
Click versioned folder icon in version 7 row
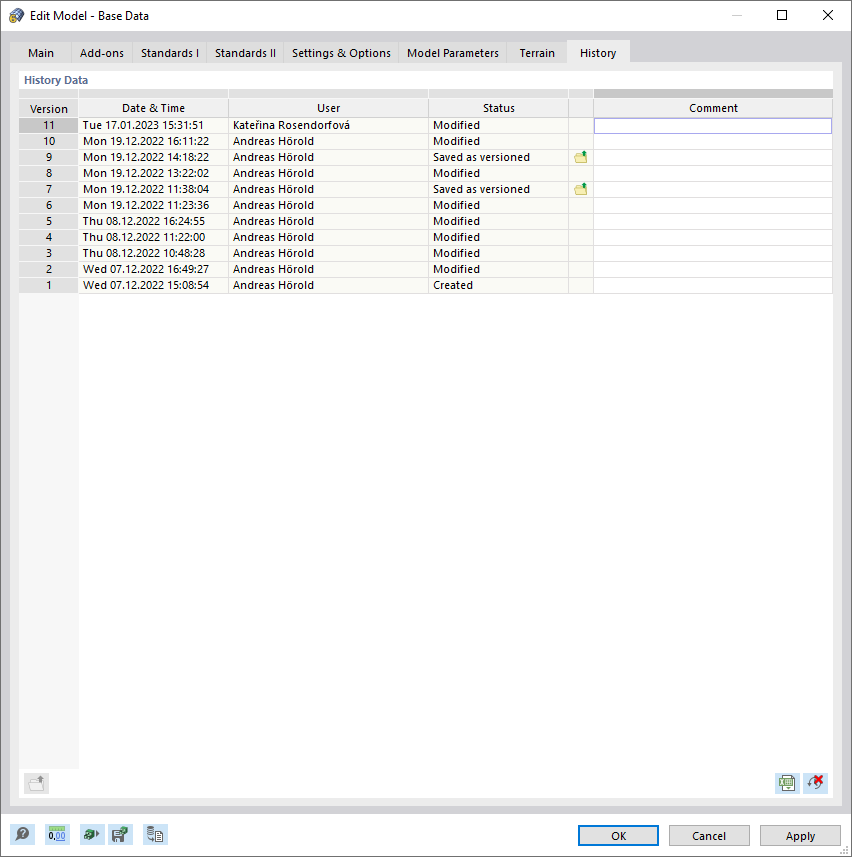click(580, 189)
